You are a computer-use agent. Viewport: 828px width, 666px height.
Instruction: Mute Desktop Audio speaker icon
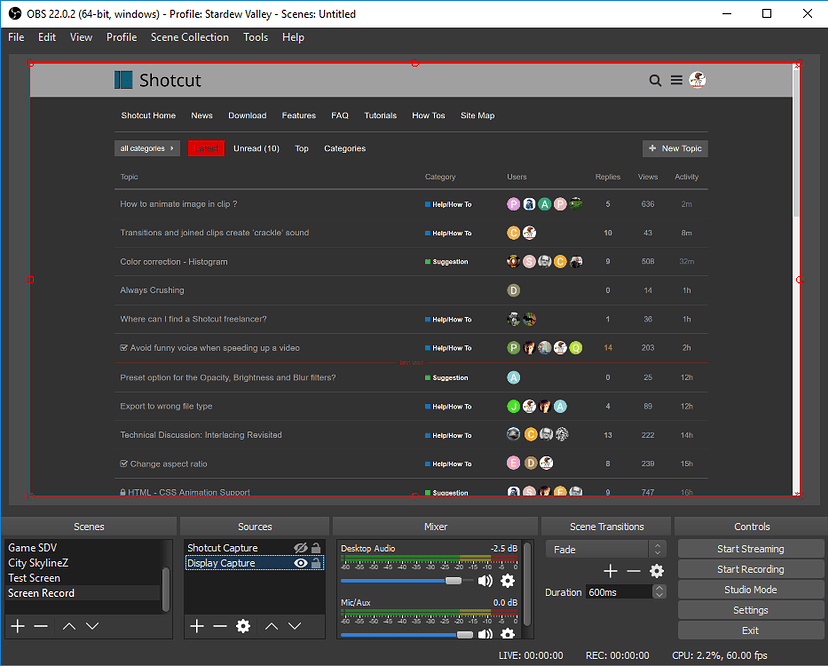[485, 581]
